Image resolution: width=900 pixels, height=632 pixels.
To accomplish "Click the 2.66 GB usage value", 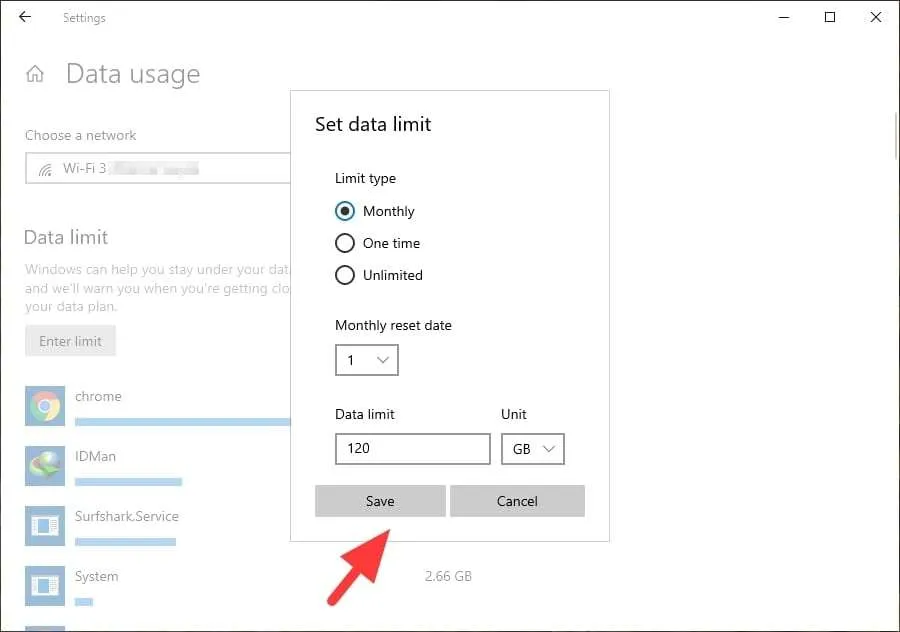I will (x=448, y=576).
